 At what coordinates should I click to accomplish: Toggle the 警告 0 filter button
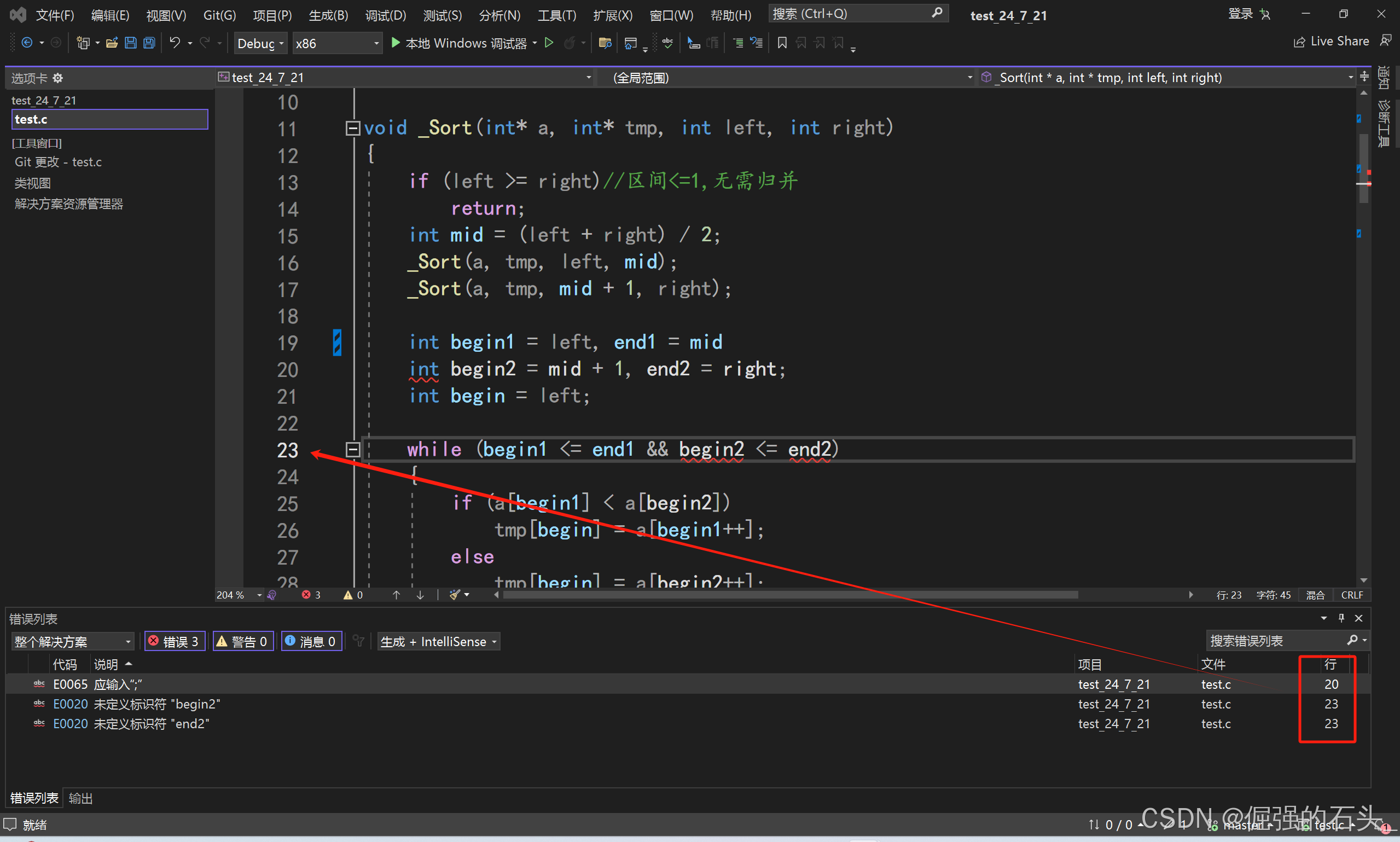(x=243, y=641)
